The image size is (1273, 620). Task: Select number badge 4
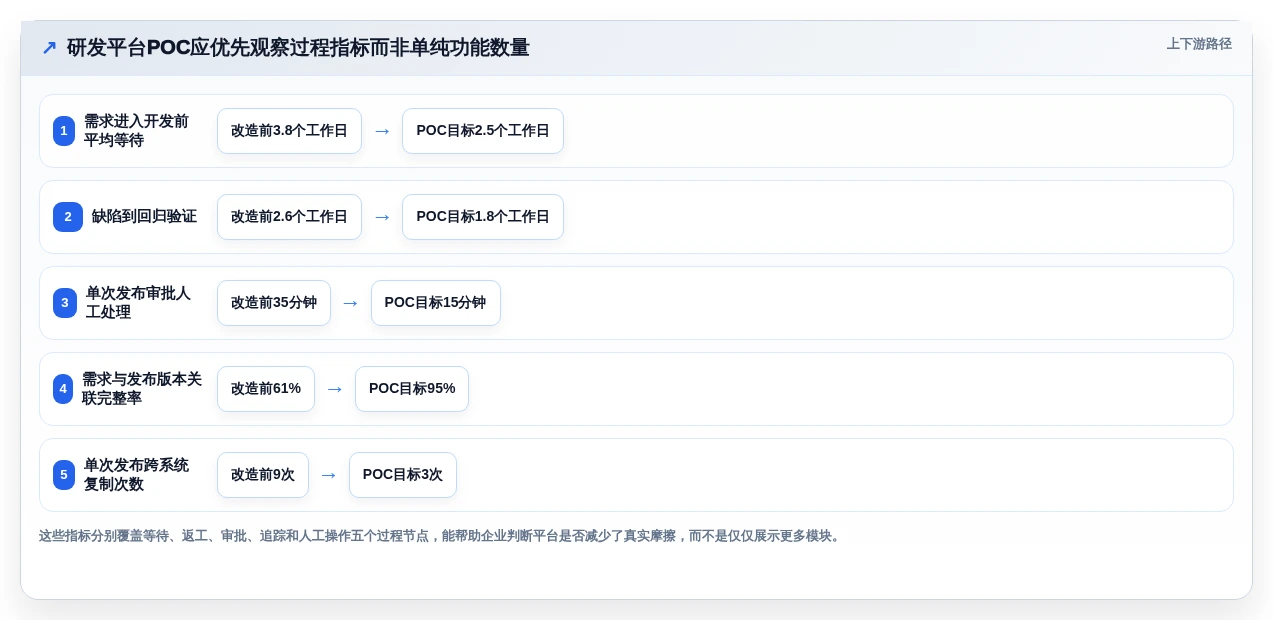pos(63,389)
